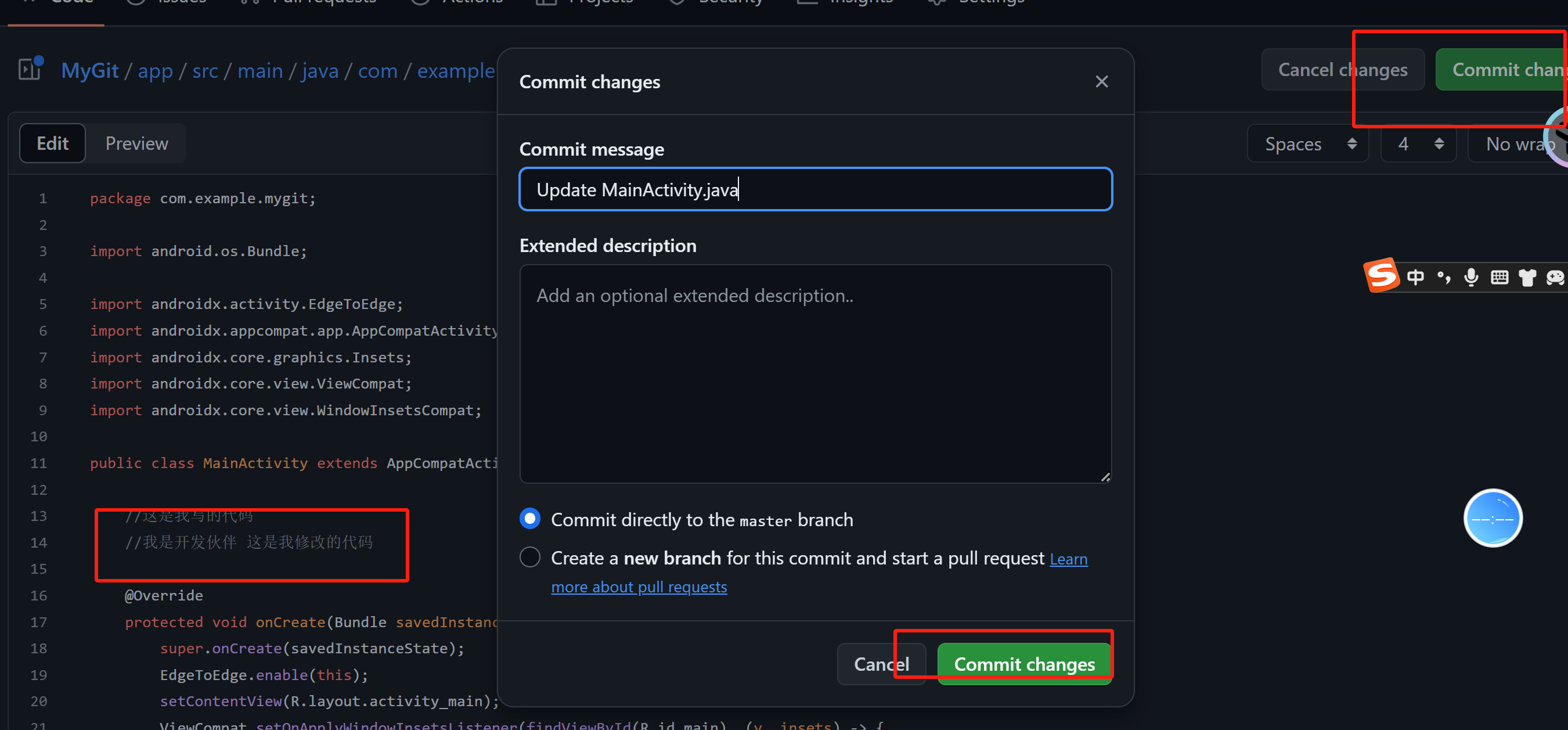Open the No wrap line mode dropdown
Viewport: 1568px width, 730px height.
[1517, 143]
